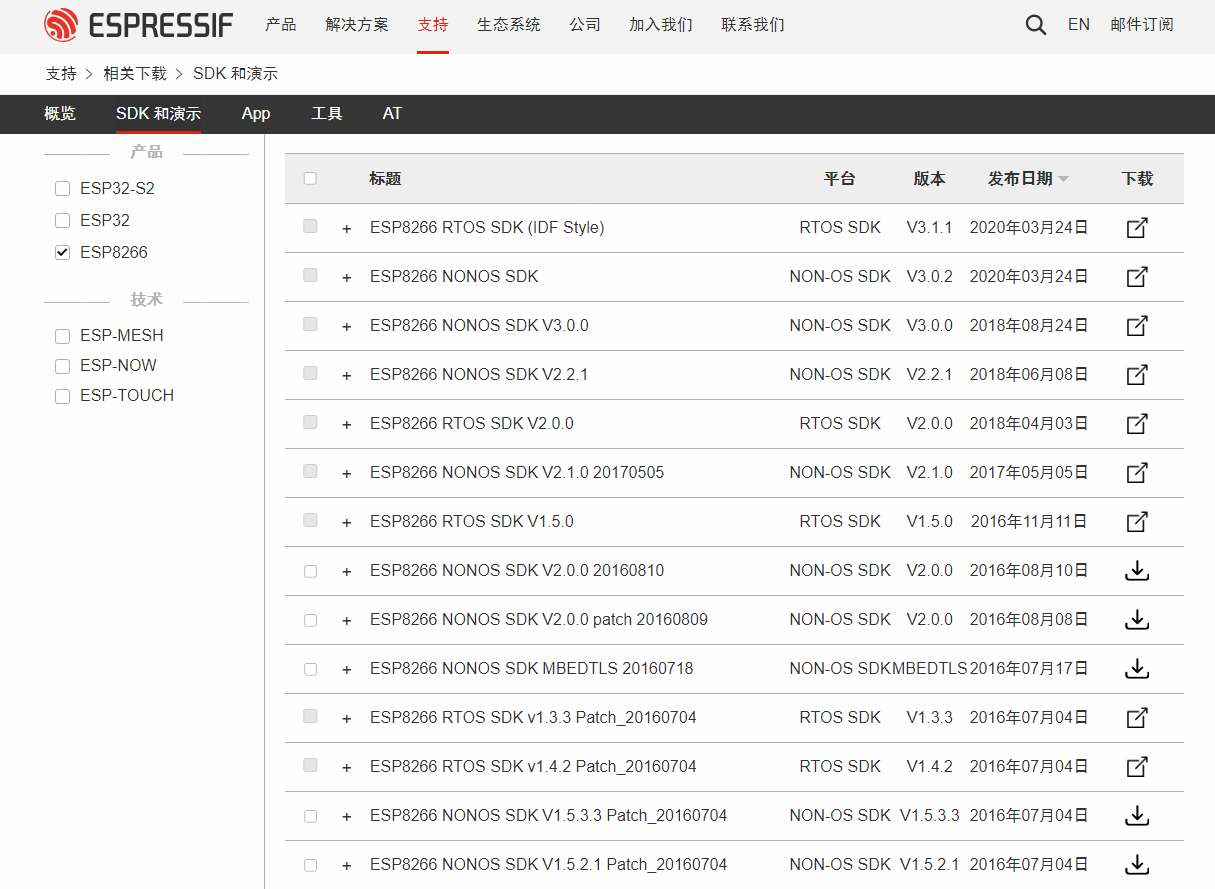Open external link for NONOS SDK V2.2.1
This screenshot has width=1215, height=889.
pos(1137,375)
